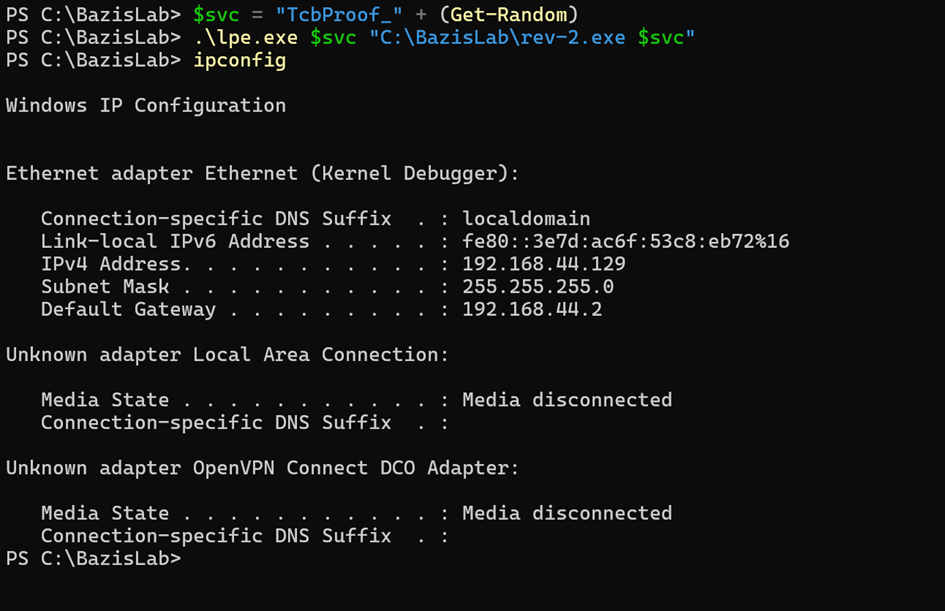945x611 pixels.
Task: Click the IPv4 Address label text
Action: (116, 264)
